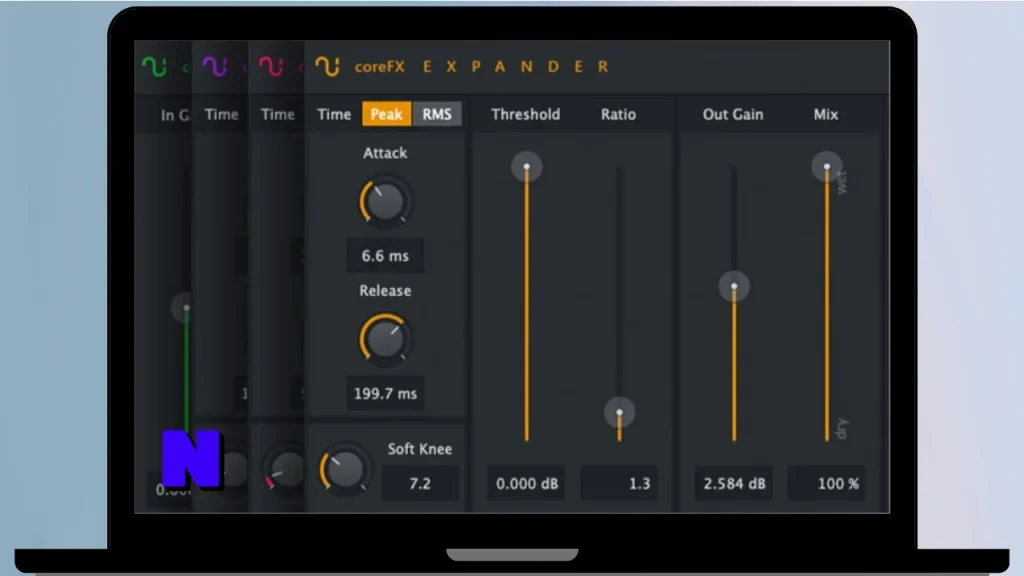
Task: Click the Soft Knee value field 7.2
Action: [x=420, y=483]
